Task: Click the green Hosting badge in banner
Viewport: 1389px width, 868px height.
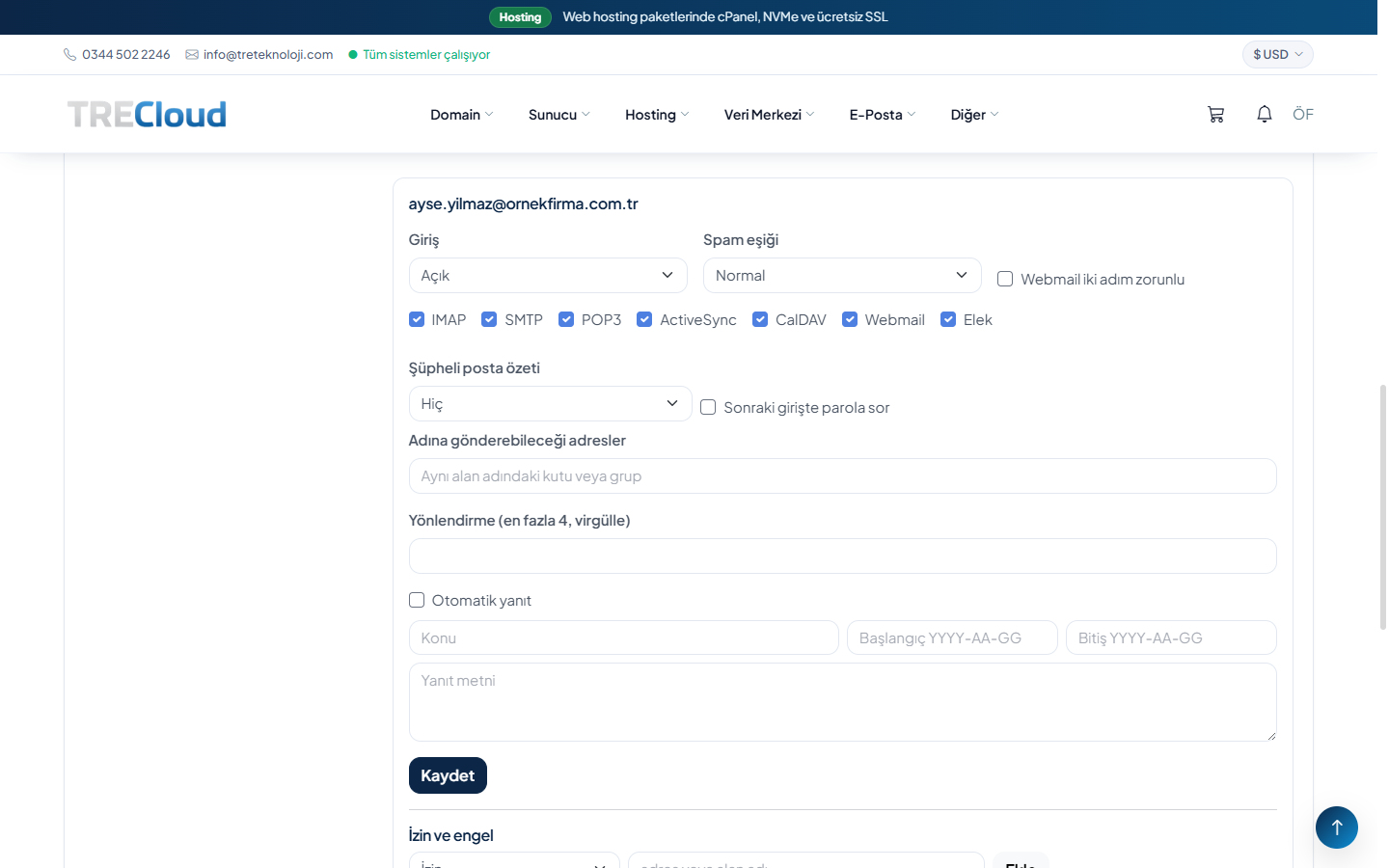Action: [x=520, y=17]
